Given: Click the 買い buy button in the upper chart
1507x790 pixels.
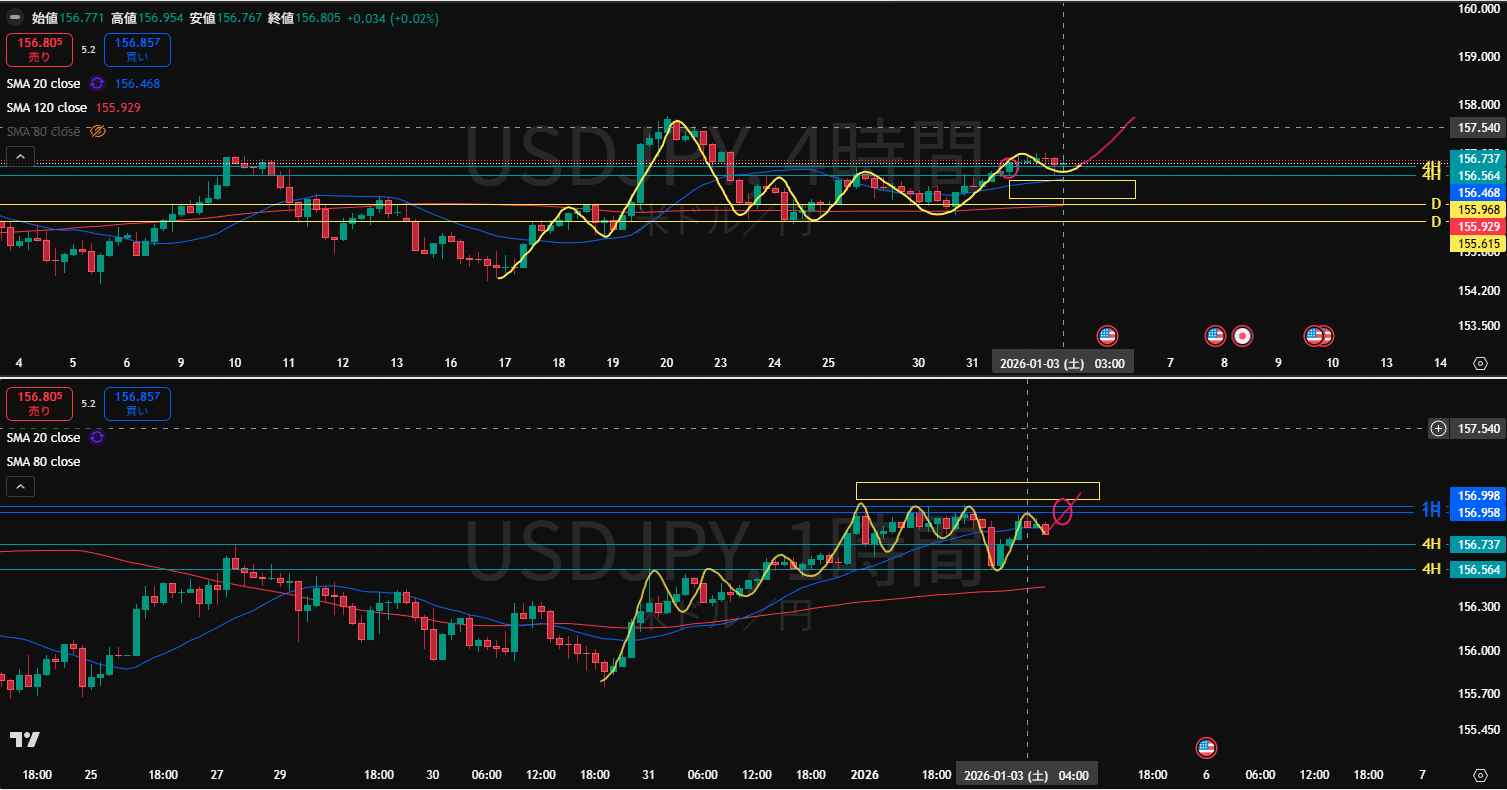Looking at the screenshot, I should tap(136, 49).
